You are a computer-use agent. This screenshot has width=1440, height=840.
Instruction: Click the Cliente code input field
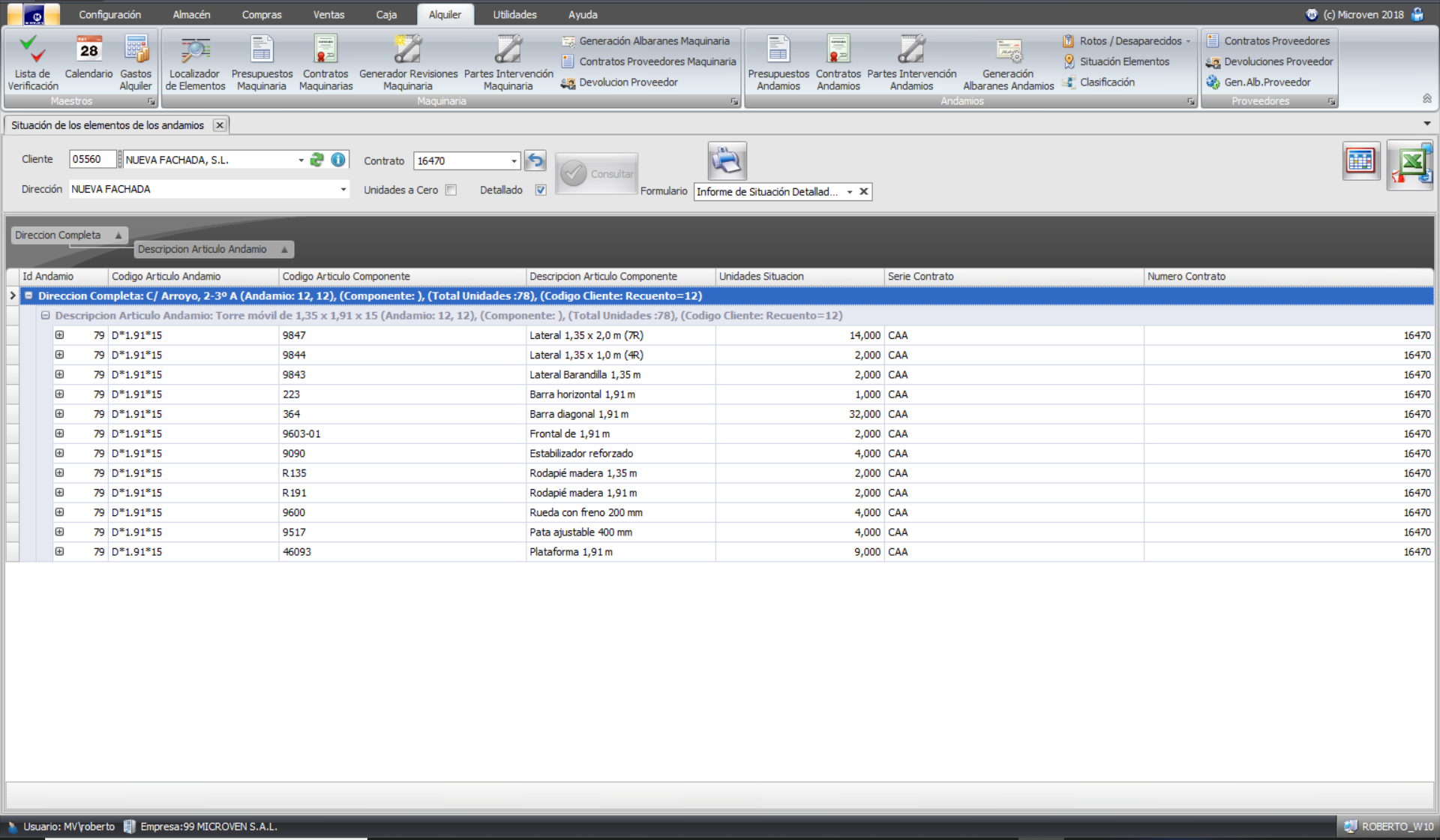(x=91, y=159)
